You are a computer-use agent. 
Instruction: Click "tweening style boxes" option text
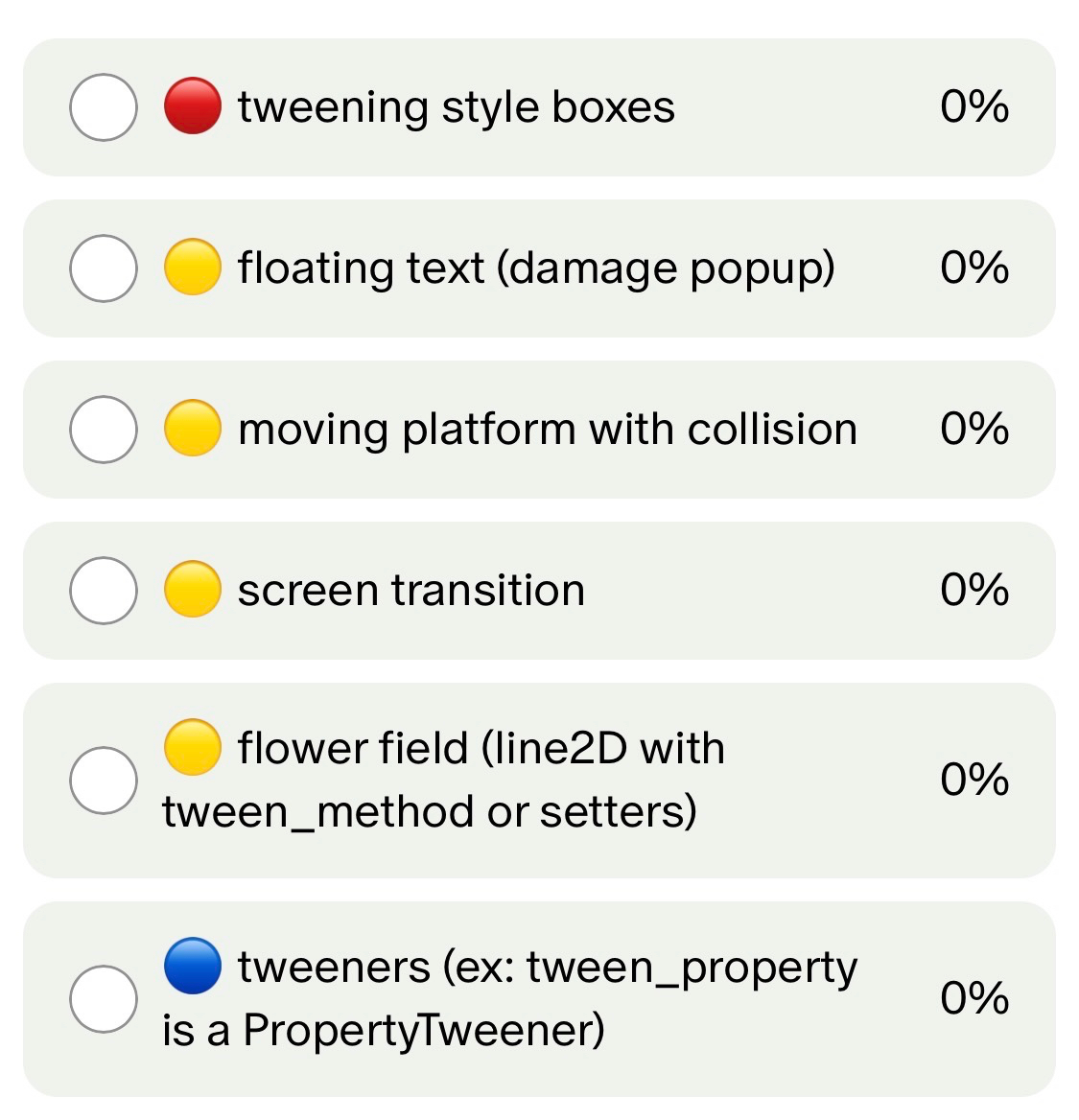point(457,107)
